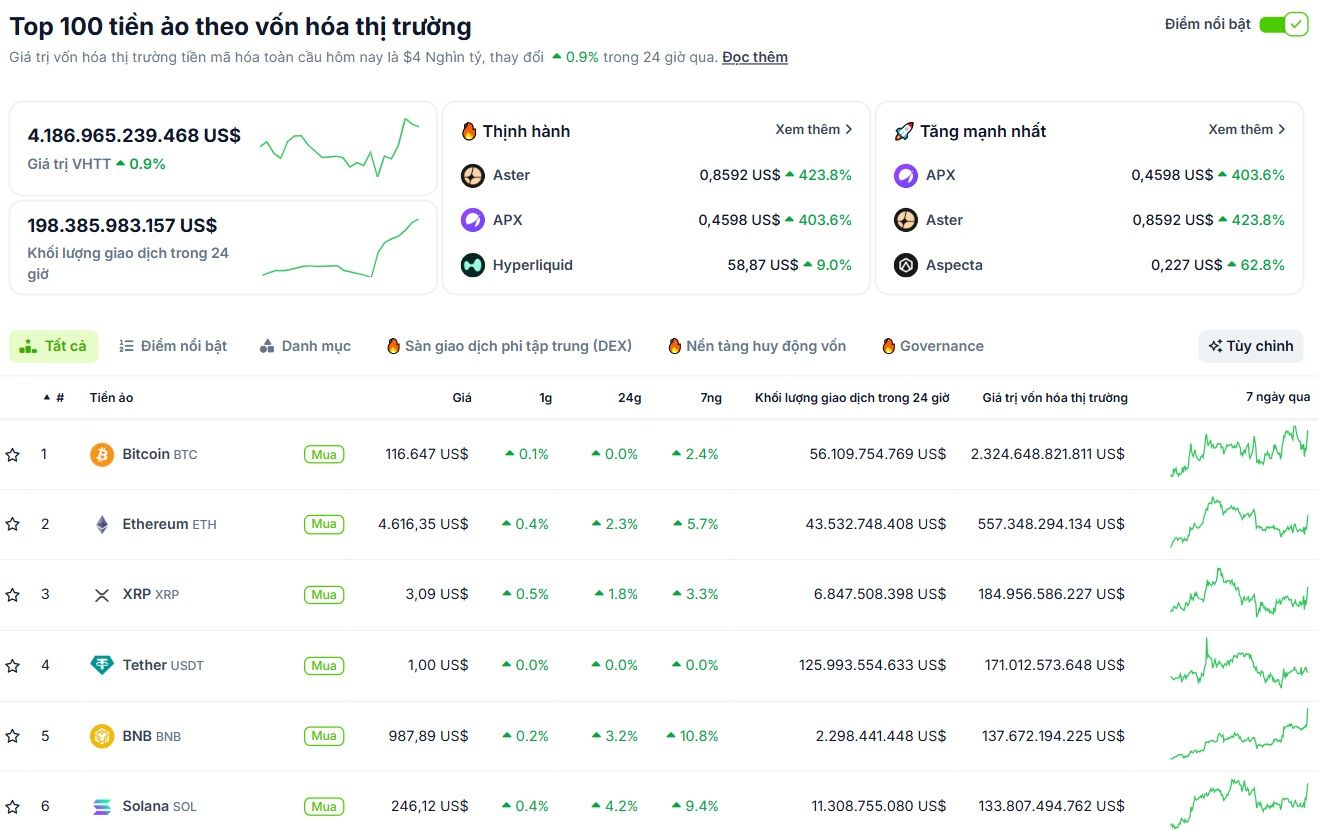The width and height of the screenshot is (1331, 831).
Task: Disable the Điểm nổi bật toggle switch
Action: (x=1286, y=22)
